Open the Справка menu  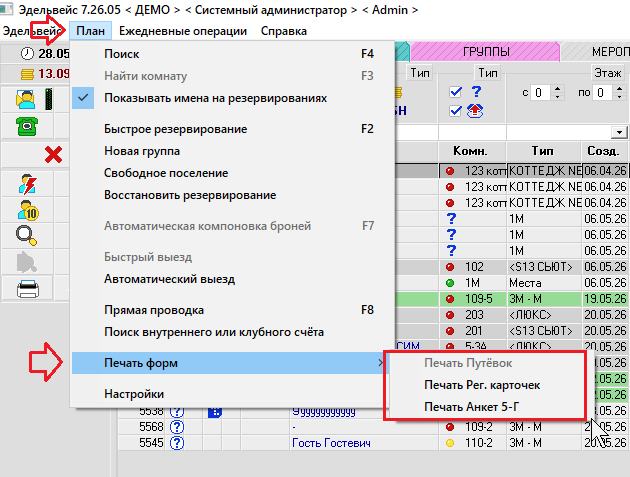click(x=284, y=31)
